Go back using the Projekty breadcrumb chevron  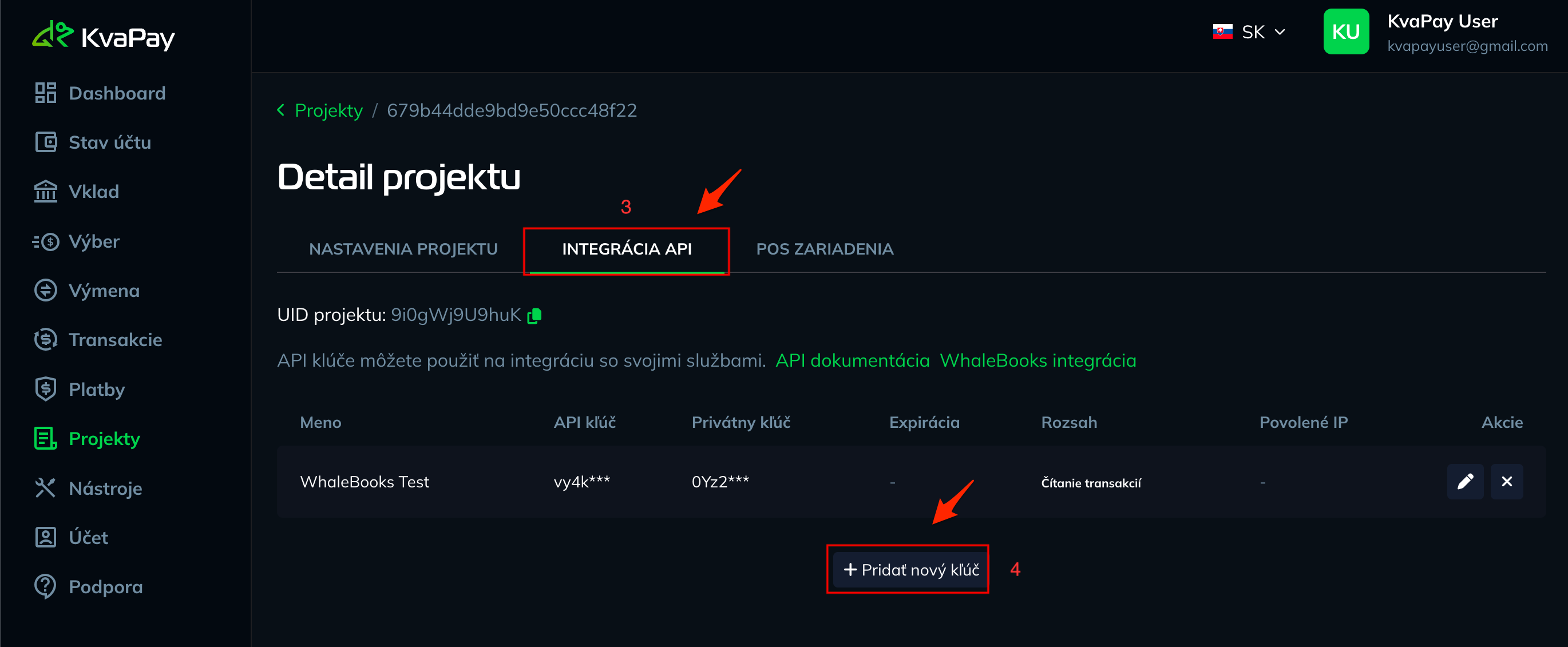280,110
